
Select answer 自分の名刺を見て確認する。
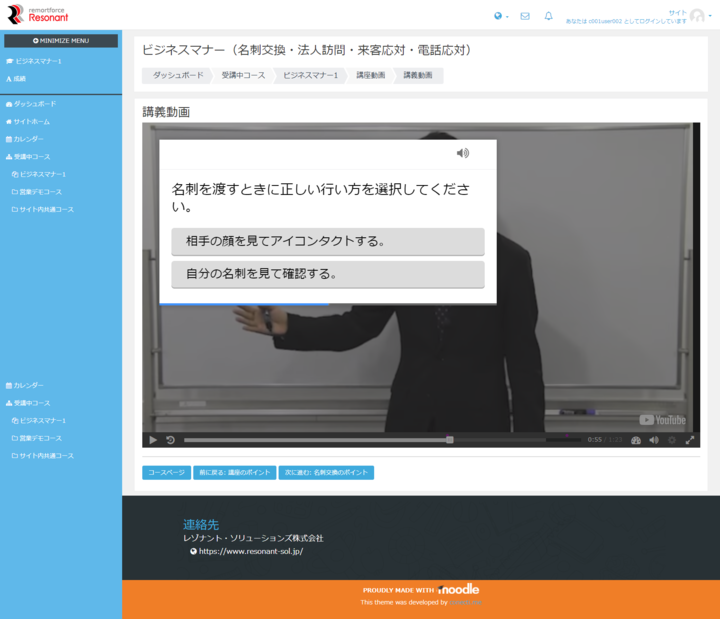click(x=328, y=274)
